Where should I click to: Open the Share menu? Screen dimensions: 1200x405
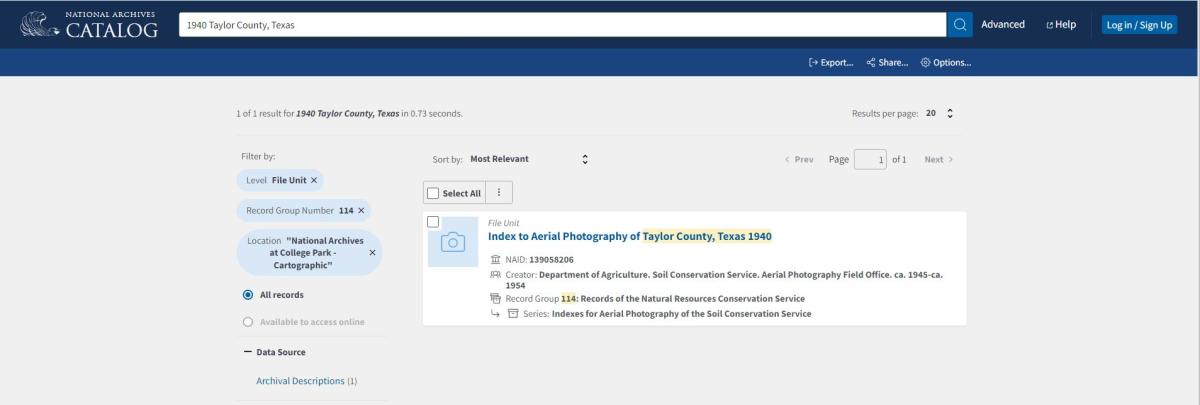point(886,63)
